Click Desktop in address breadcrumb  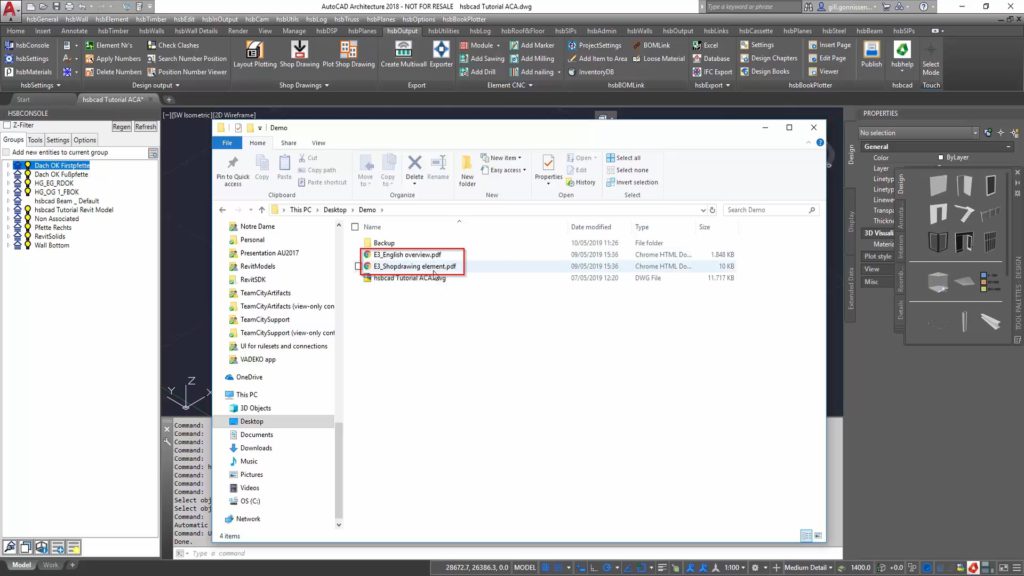click(x=334, y=210)
